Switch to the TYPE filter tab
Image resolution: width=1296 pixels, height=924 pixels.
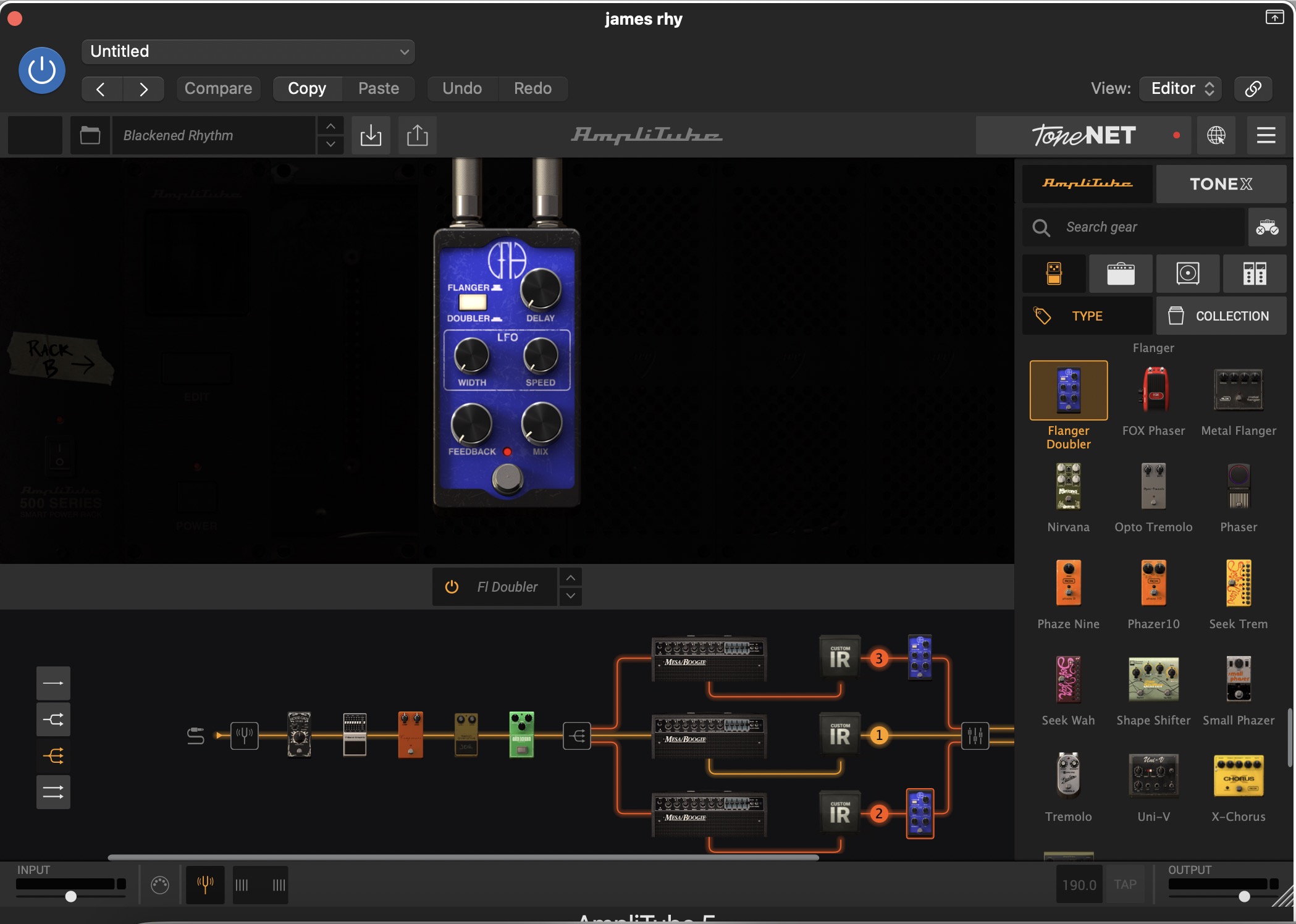pyautogui.click(x=1087, y=316)
